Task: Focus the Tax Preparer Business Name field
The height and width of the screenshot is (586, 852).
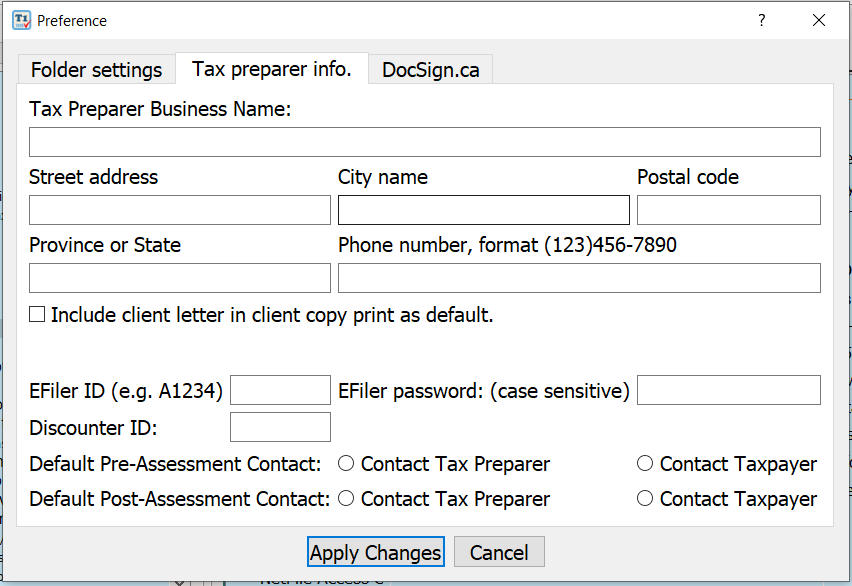Action: [424, 142]
